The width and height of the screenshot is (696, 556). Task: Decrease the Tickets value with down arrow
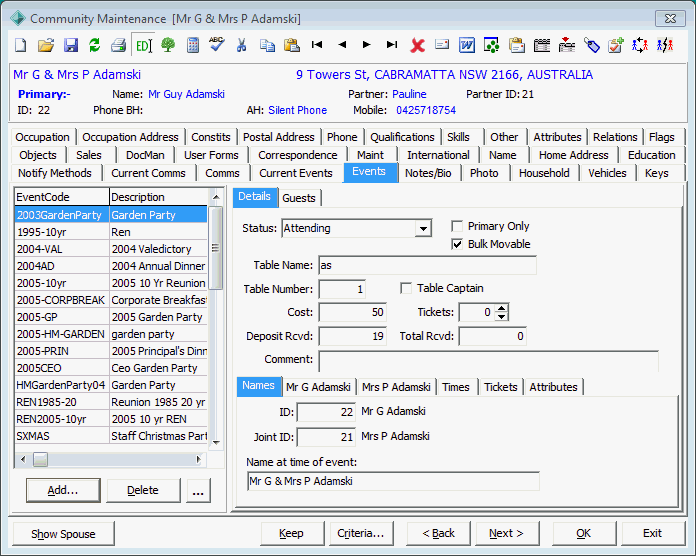coord(501,316)
